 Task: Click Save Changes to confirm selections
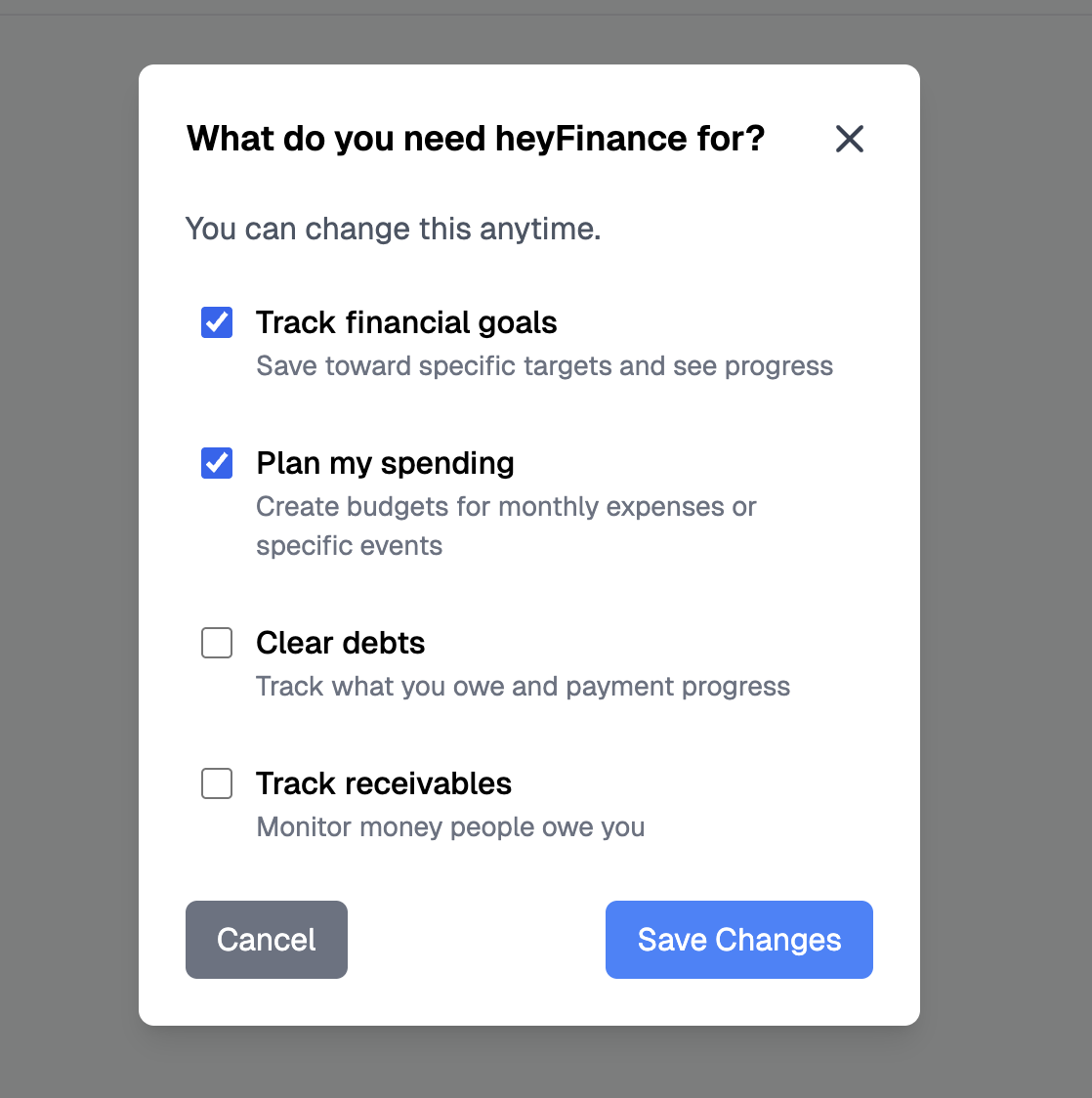(738, 939)
